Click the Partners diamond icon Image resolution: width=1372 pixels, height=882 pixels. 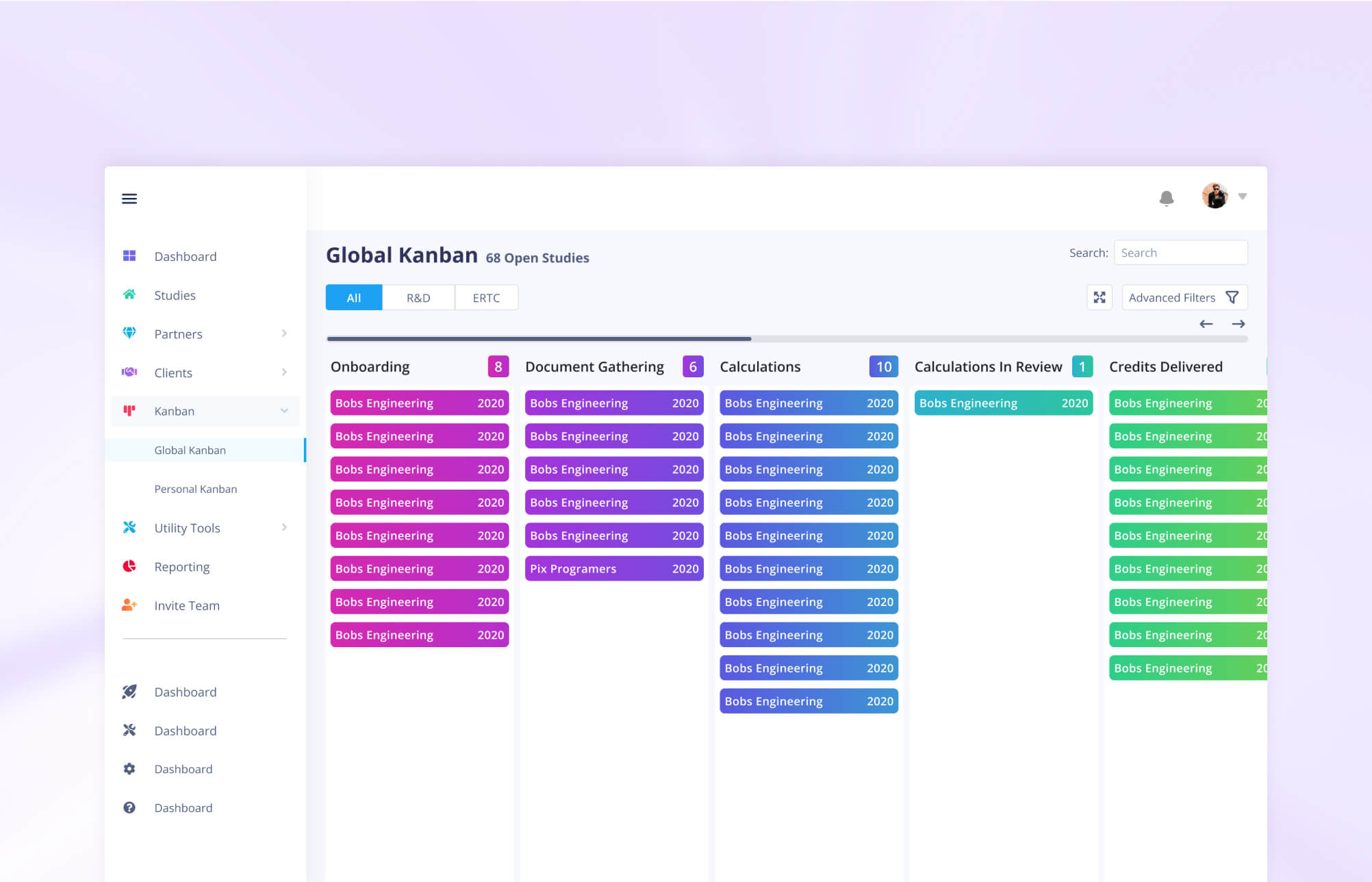click(x=129, y=333)
